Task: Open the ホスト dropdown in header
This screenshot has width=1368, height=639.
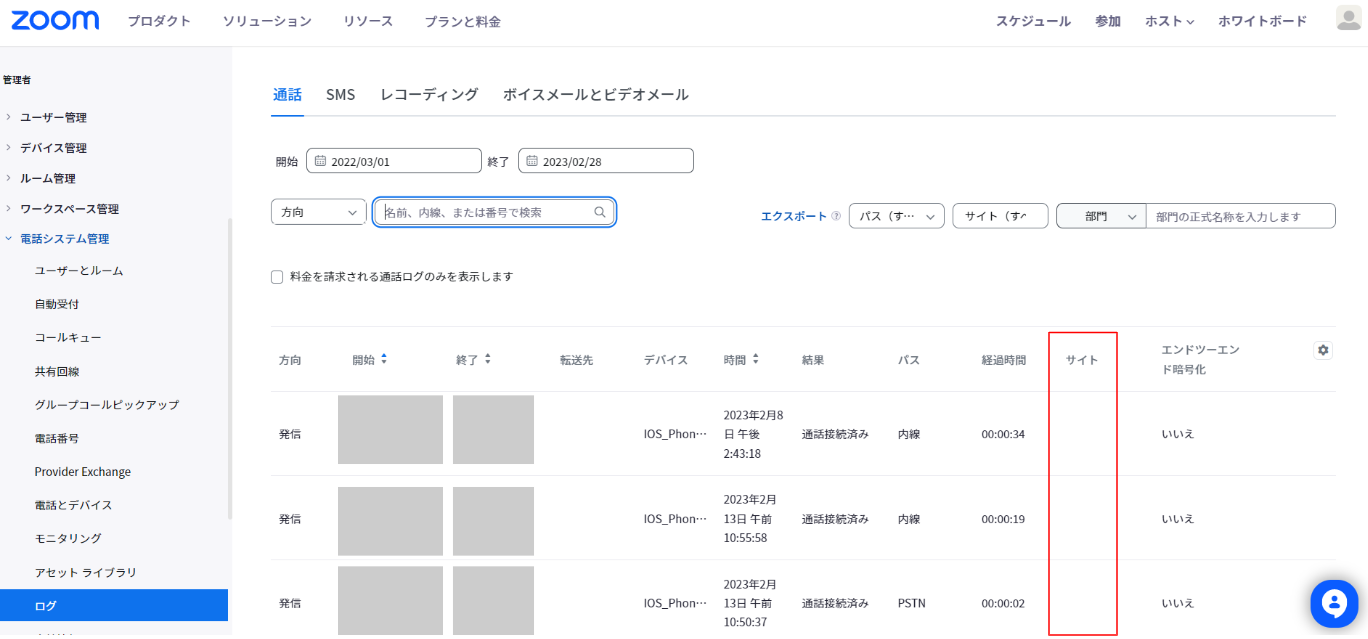Action: coord(1169,21)
